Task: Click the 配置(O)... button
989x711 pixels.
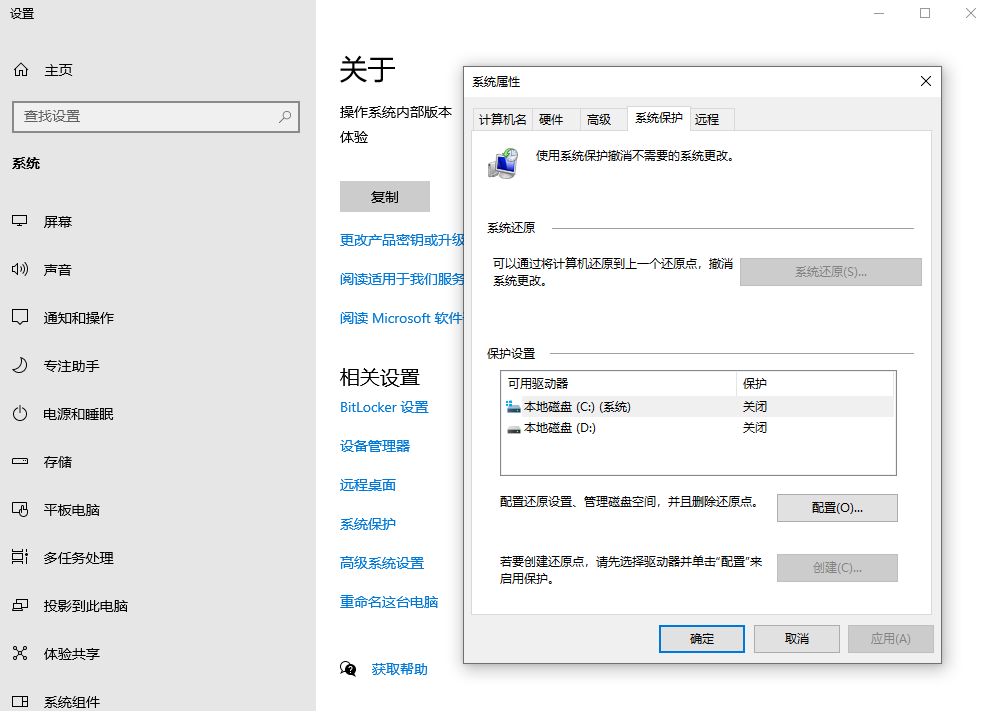Action: click(837, 508)
